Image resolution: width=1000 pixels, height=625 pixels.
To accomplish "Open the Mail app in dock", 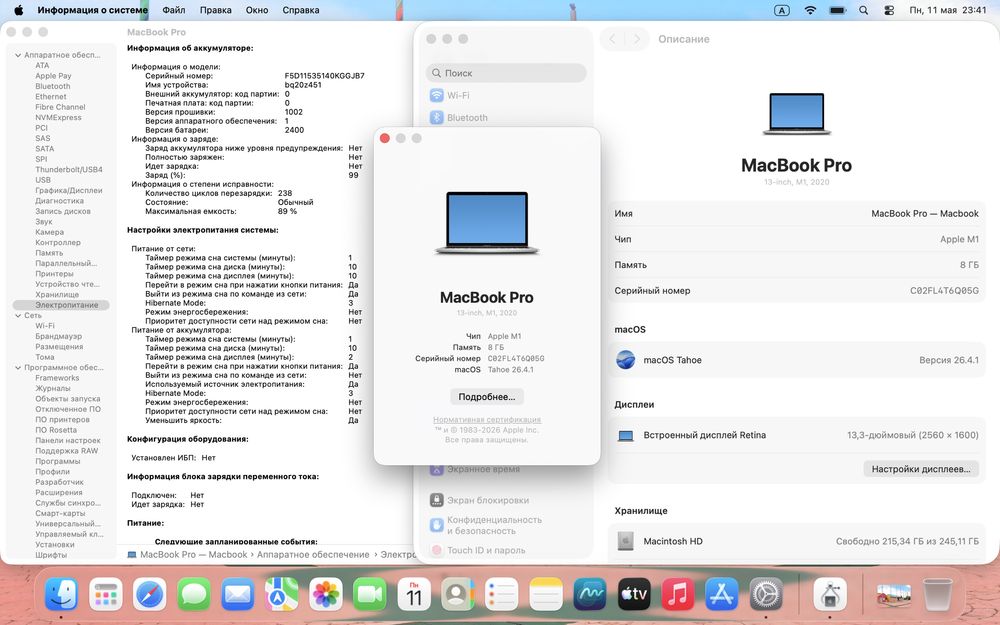I will 237,594.
